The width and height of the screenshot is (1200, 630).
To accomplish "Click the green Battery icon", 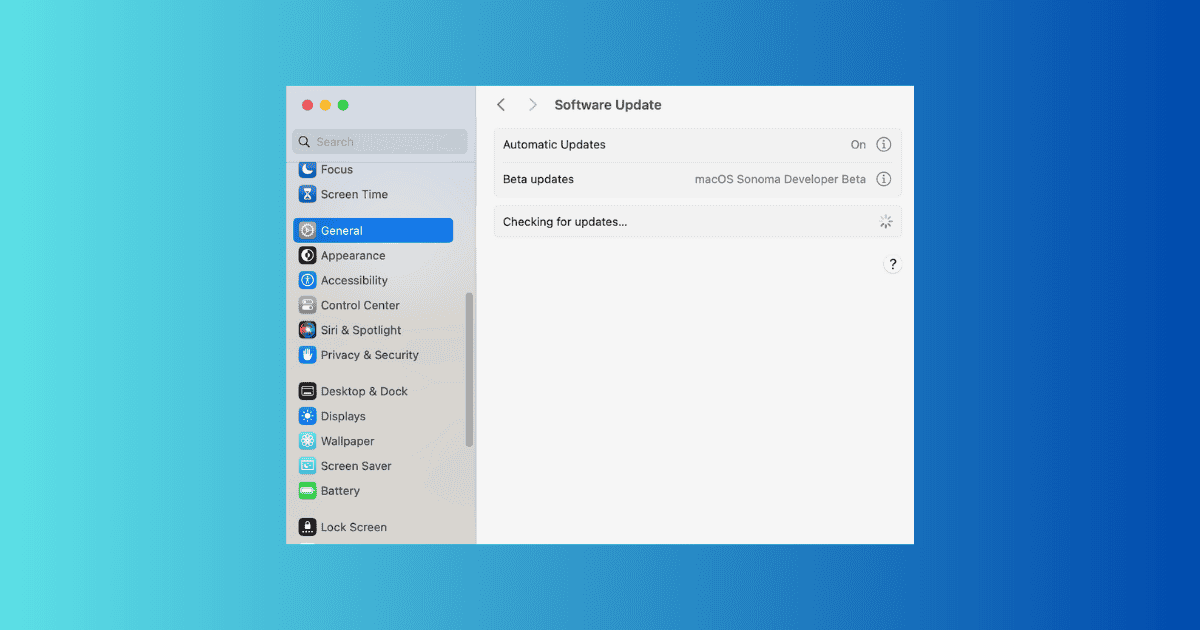I will tap(307, 491).
